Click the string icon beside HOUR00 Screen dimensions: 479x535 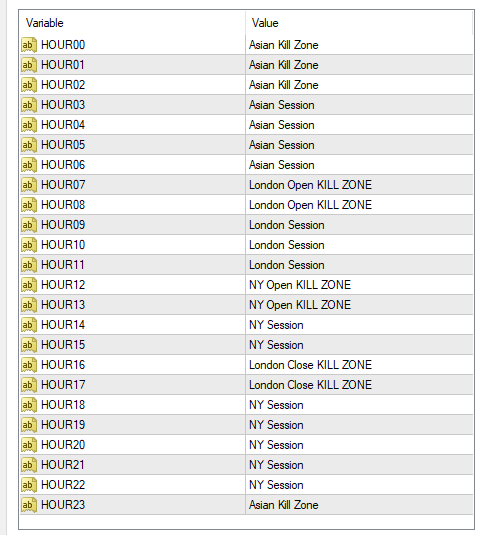tap(29, 45)
